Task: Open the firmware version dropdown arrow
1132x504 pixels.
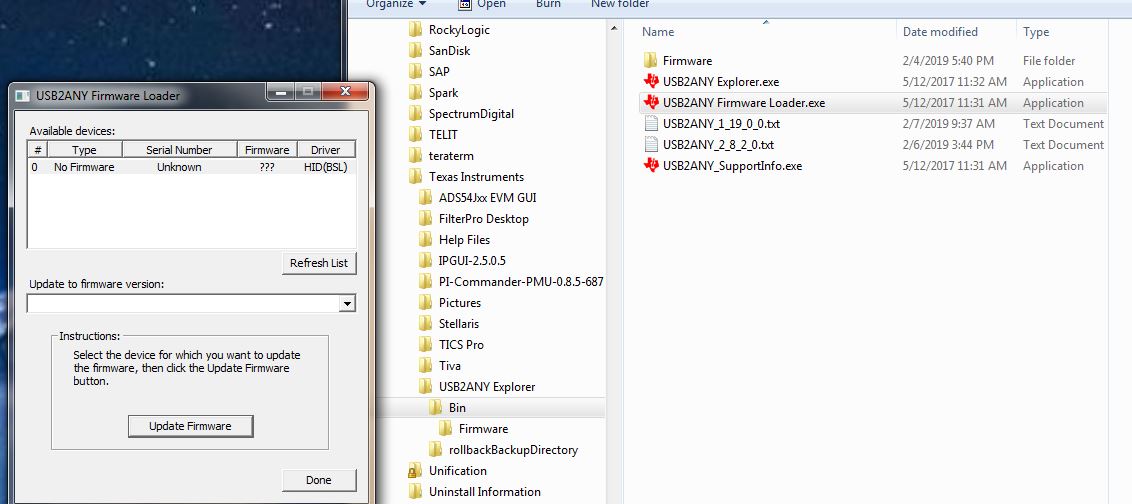Action: tap(347, 304)
